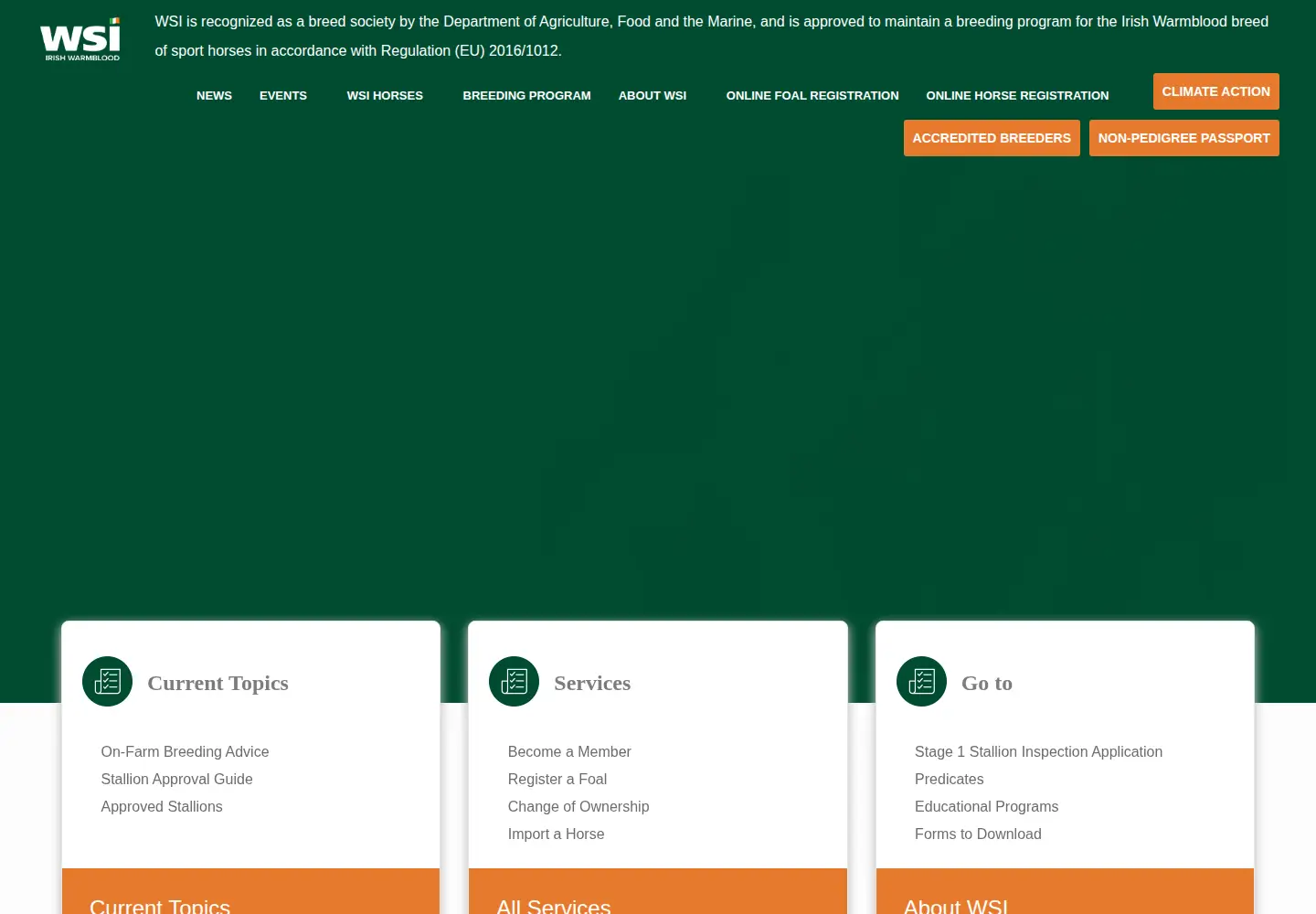Click the Go to card heading
Screen dimensions: 1316x914
(x=987, y=683)
